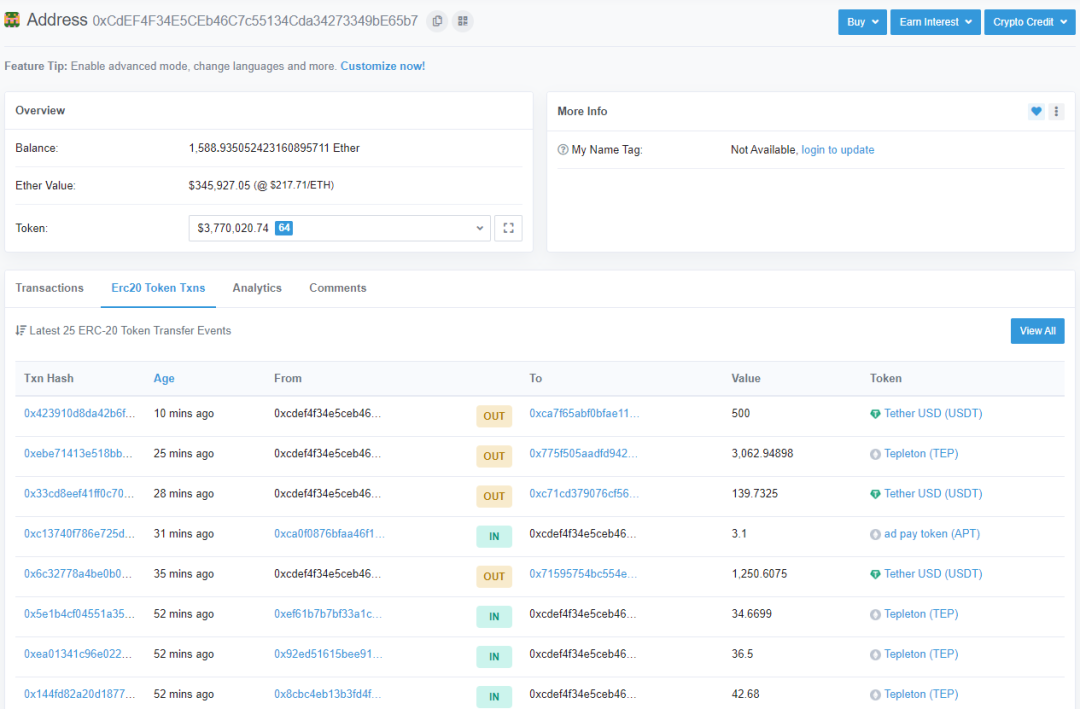Open transaction 0x33cd8eef41ff0c70...
1080x709 pixels.
pos(79,493)
